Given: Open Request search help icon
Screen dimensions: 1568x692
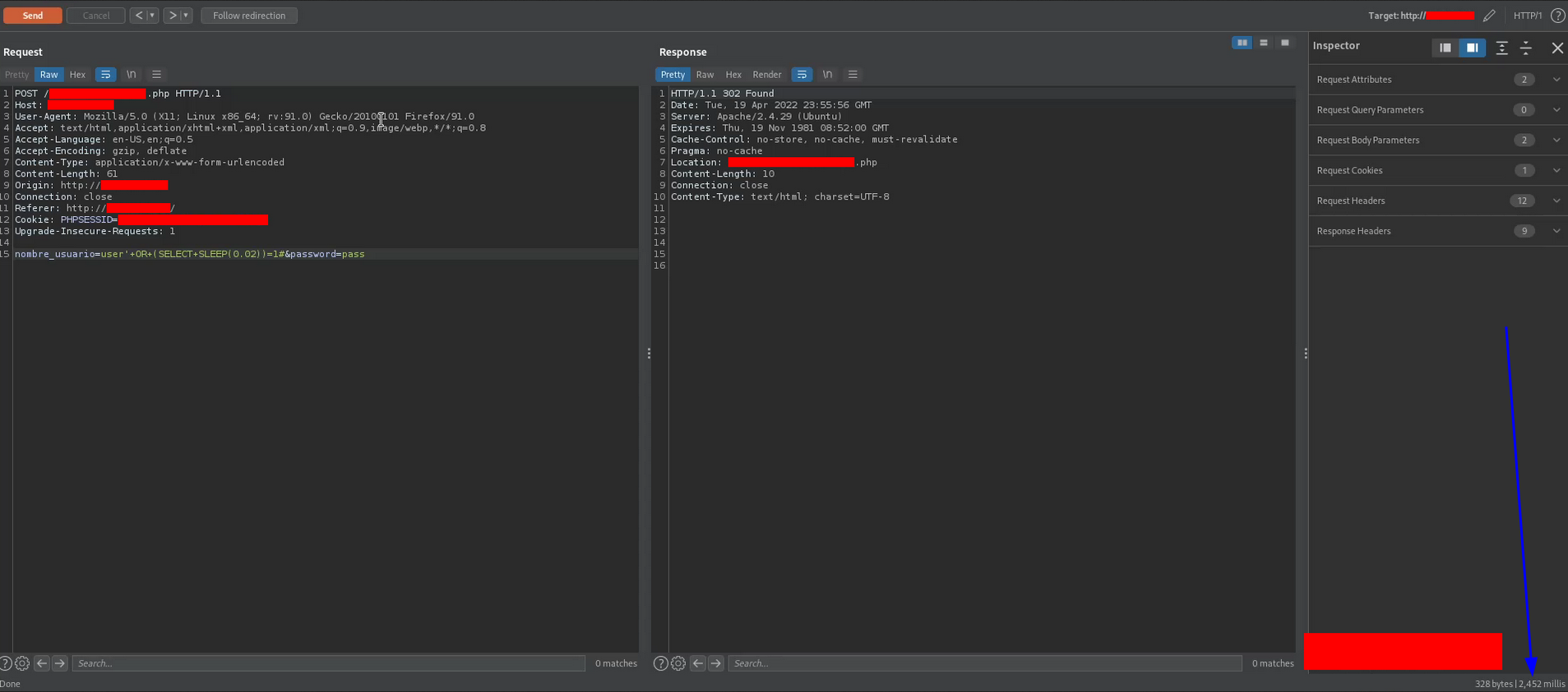Looking at the screenshot, I should coord(6,663).
